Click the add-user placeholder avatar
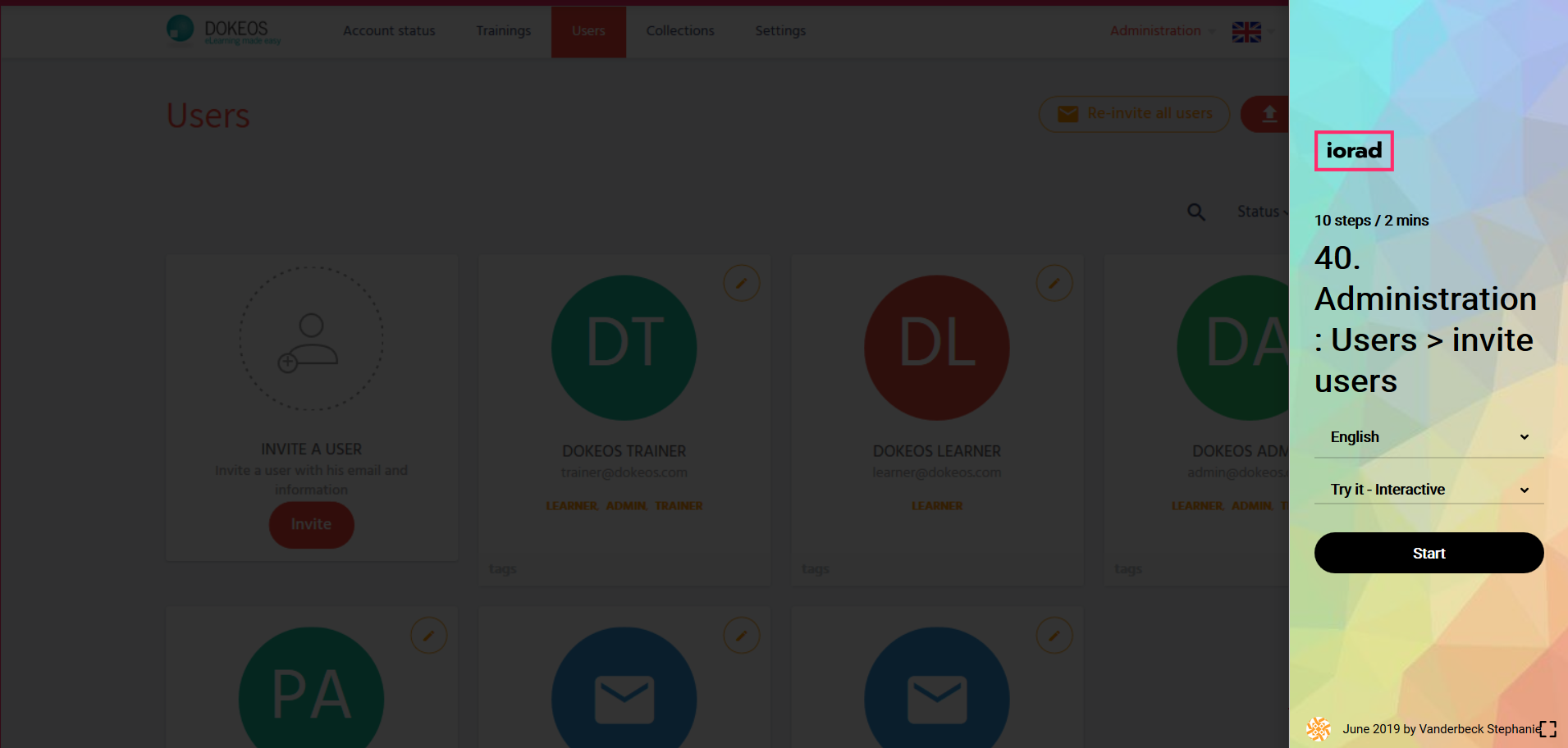This screenshot has height=748, width=1568. pyautogui.click(x=311, y=339)
